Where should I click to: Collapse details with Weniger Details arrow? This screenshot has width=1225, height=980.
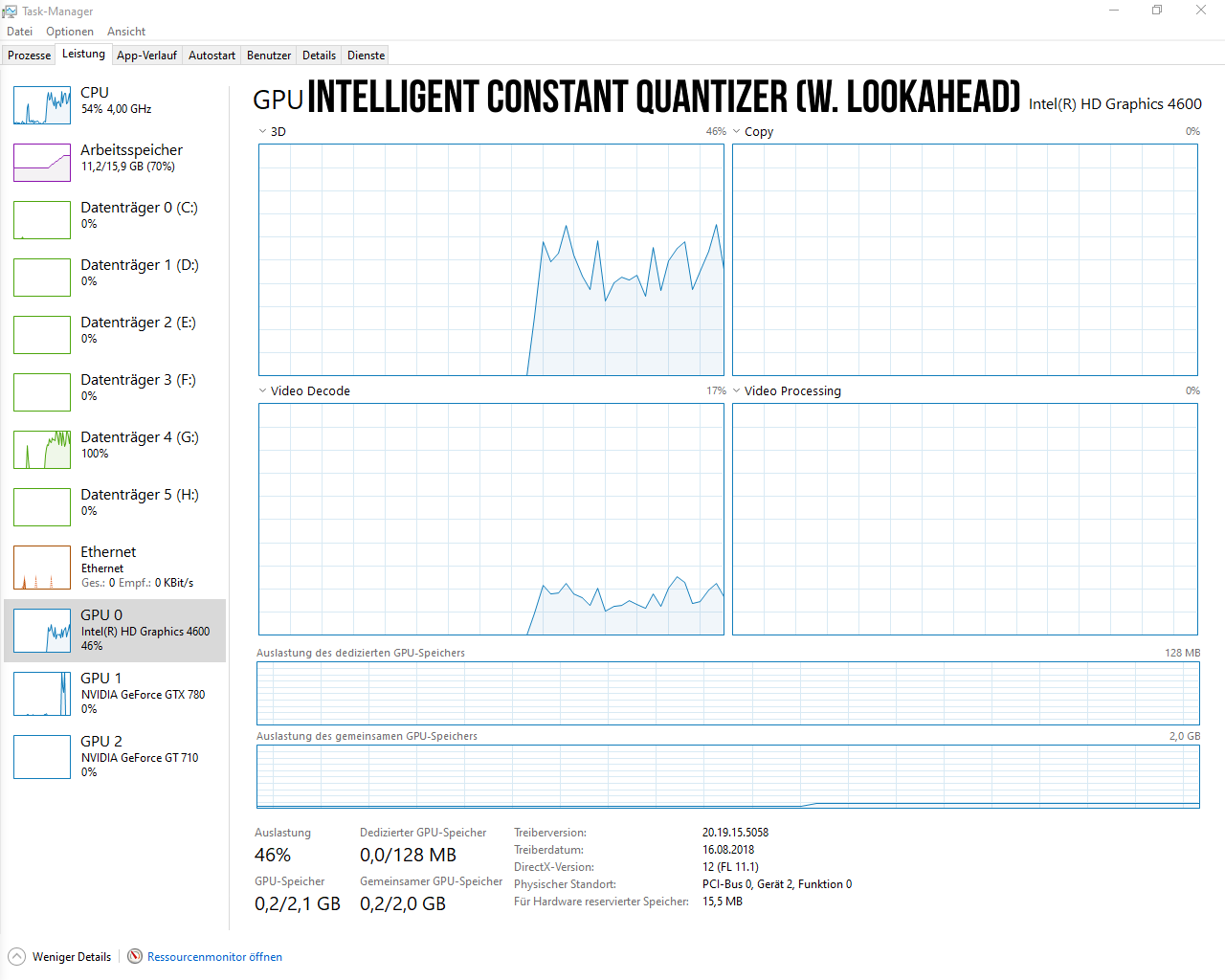click(x=17, y=956)
